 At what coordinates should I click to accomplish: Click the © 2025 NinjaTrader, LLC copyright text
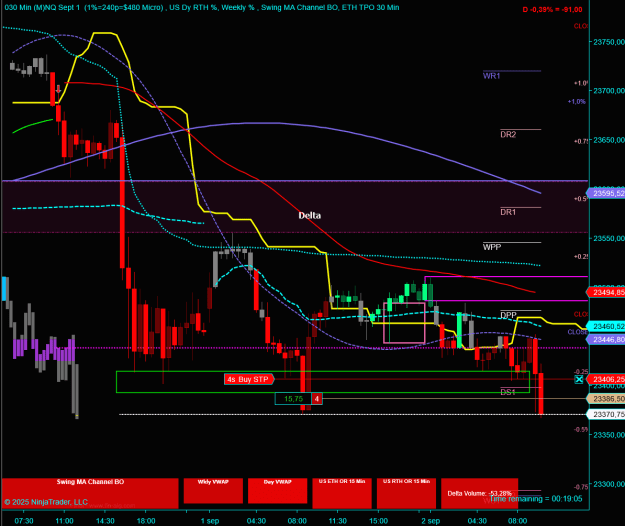pos(46,502)
